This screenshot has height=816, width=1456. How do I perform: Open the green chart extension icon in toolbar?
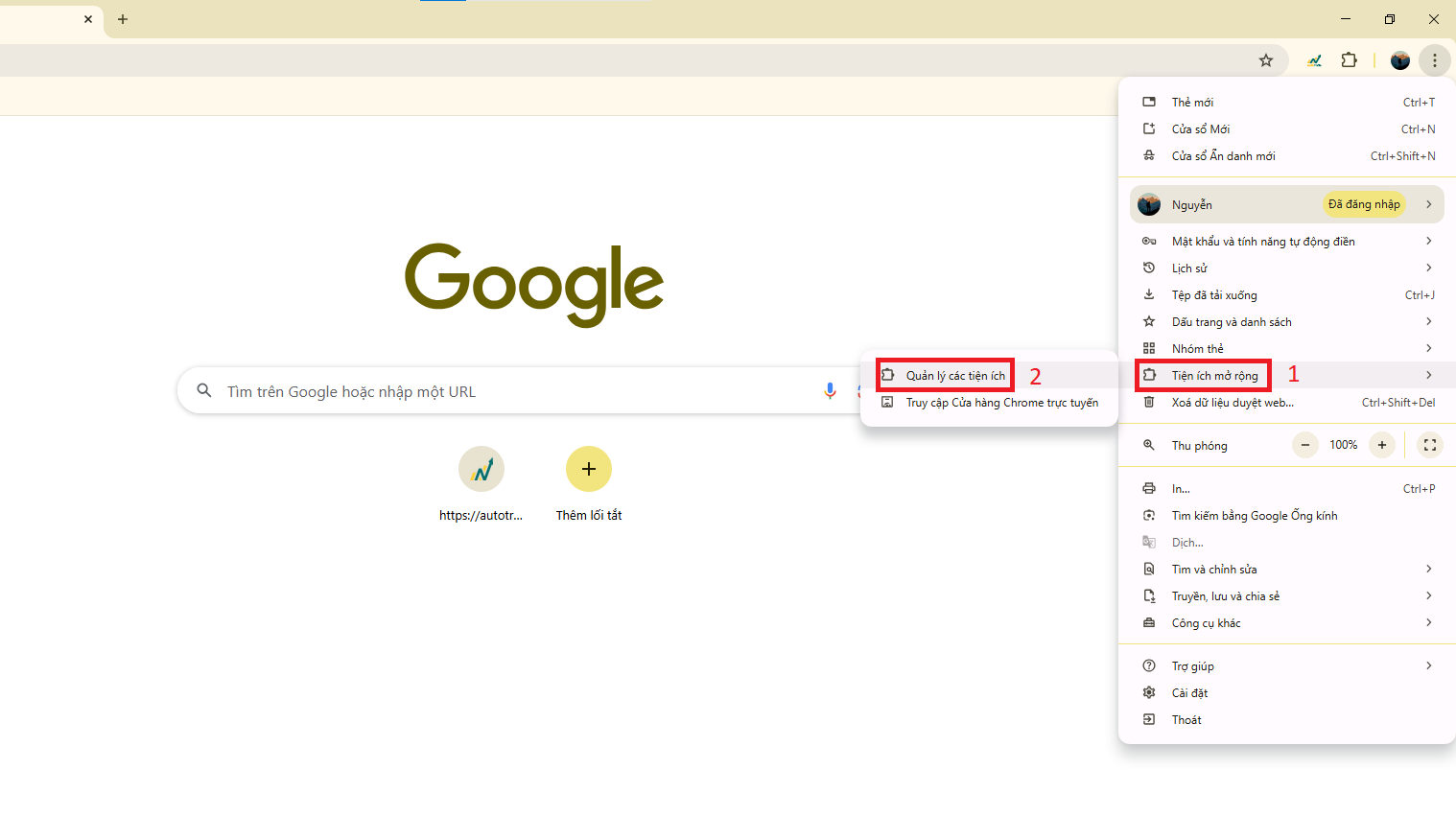coord(1314,60)
